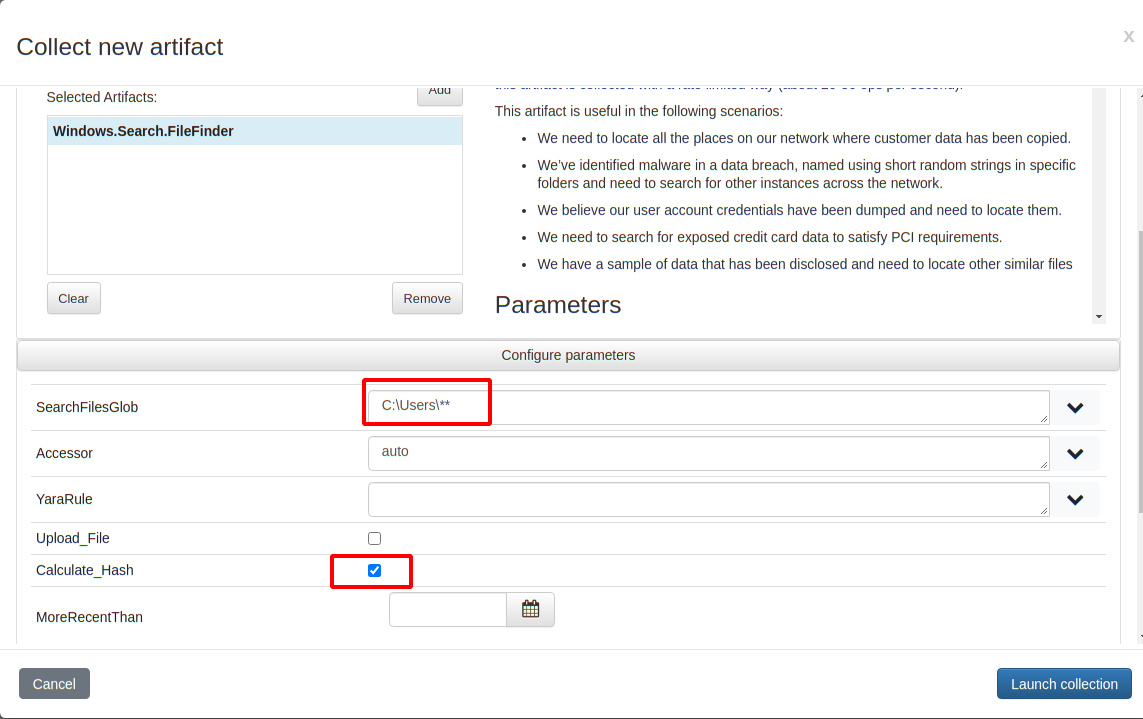Close the Collect new artifact dialog
This screenshot has width=1143, height=719.
[1128, 37]
